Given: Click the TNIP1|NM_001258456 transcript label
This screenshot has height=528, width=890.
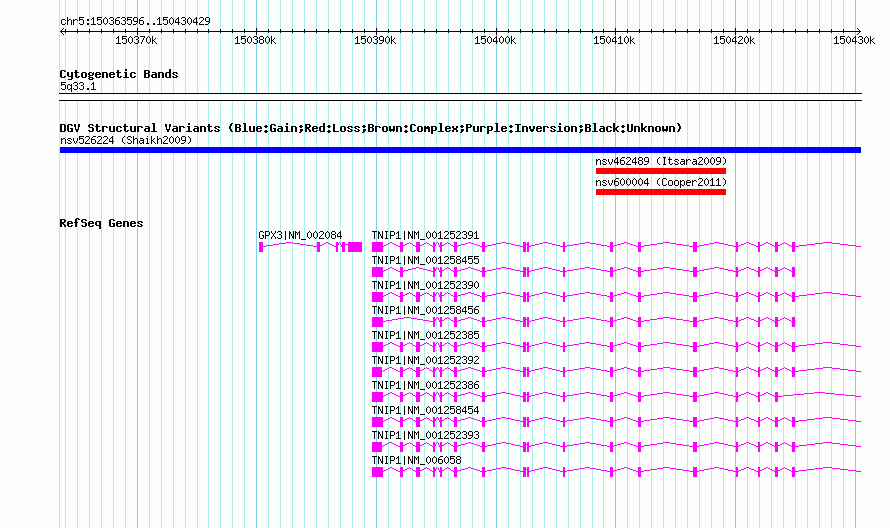Looking at the screenshot, I should pyautogui.click(x=426, y=310).
